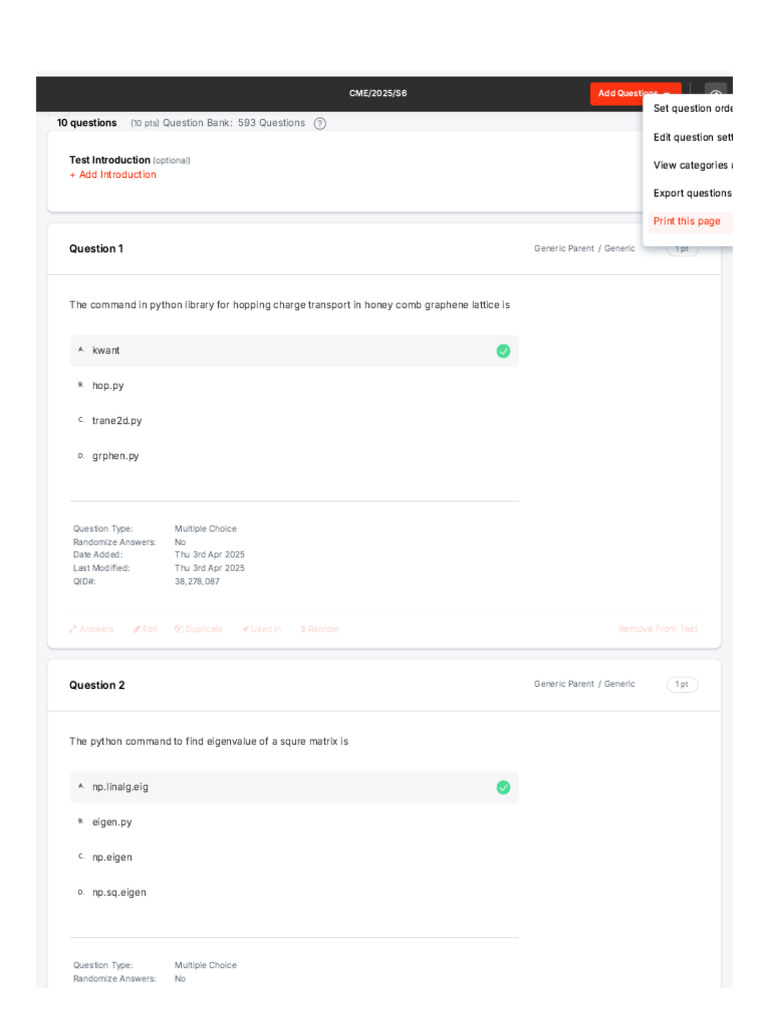Click the 1 pt badge on Question 2

[682, 685]
